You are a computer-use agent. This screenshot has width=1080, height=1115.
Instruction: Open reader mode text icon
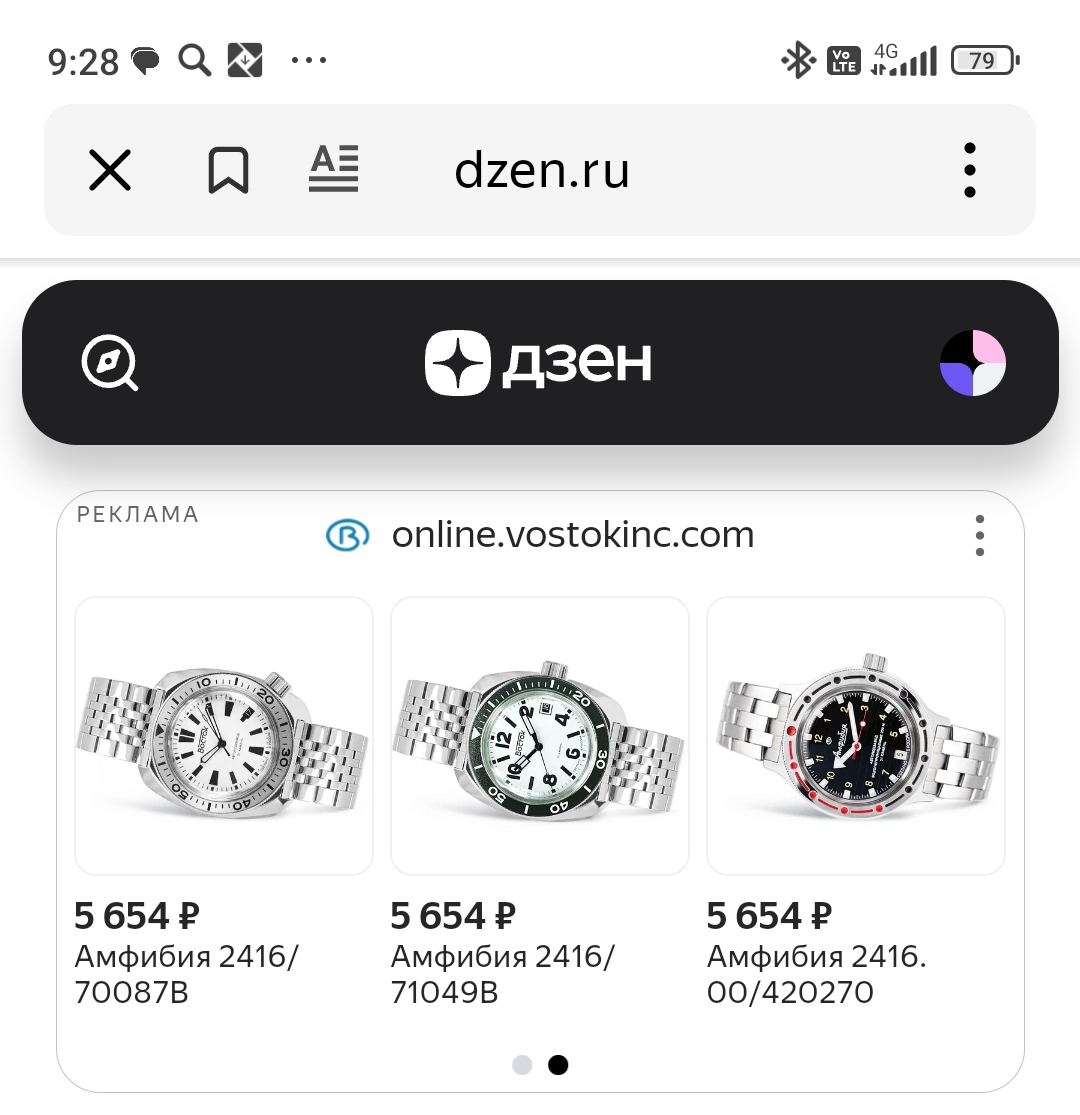point(333,169)
